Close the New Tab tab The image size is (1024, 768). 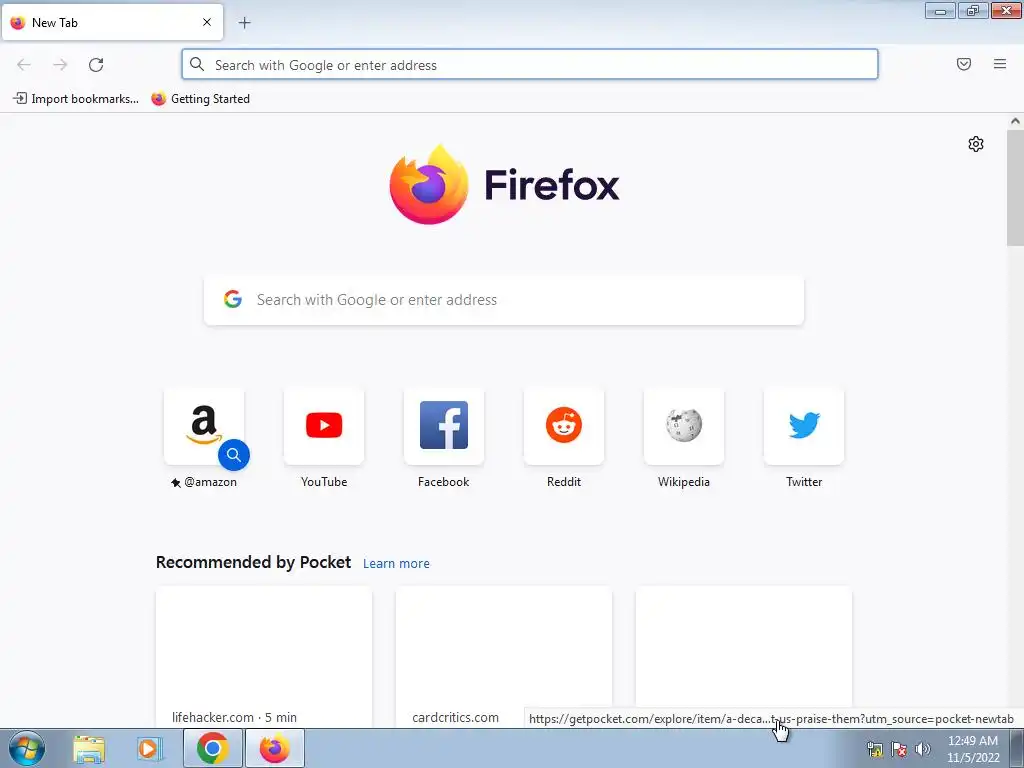(x=207, y=22)
